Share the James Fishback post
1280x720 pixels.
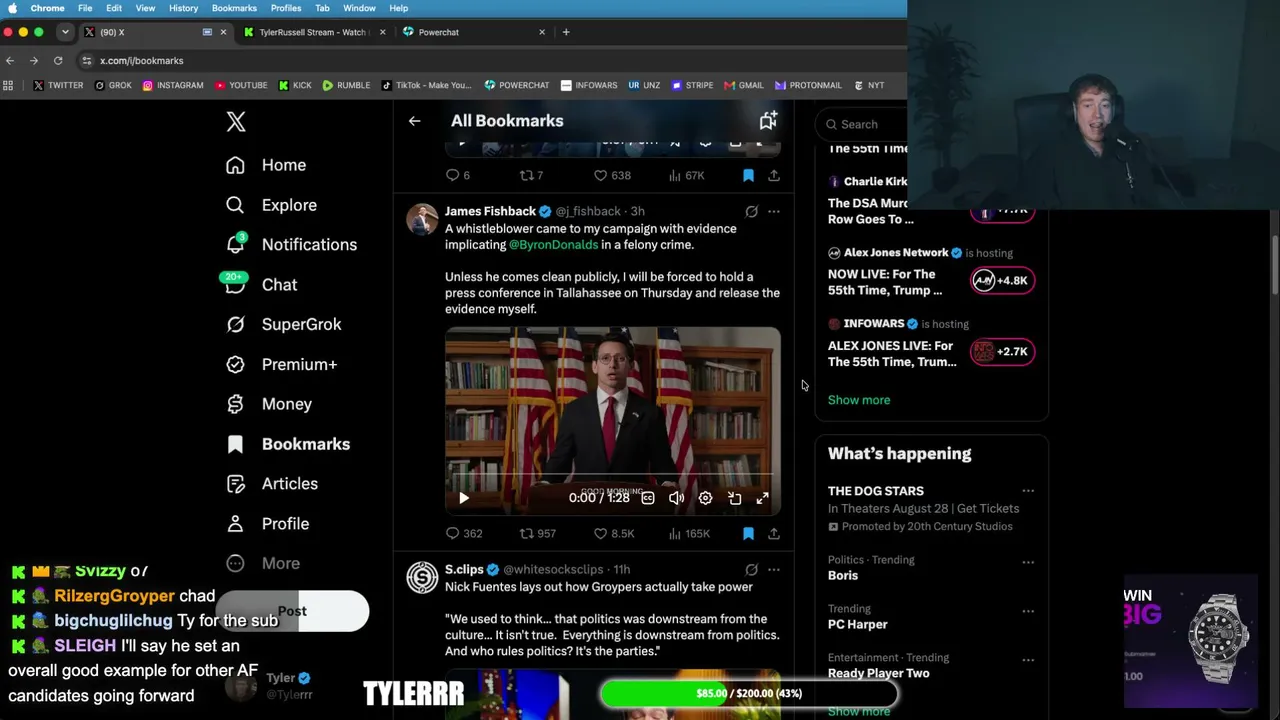click(x=774, y=534)
